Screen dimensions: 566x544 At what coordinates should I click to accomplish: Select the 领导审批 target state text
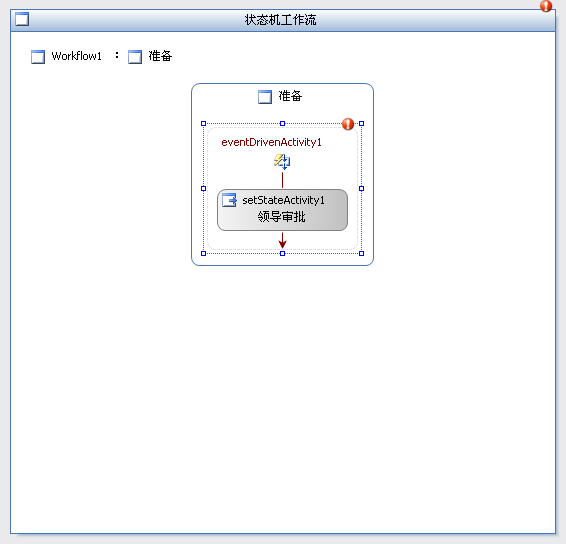[x=282, y=217]
